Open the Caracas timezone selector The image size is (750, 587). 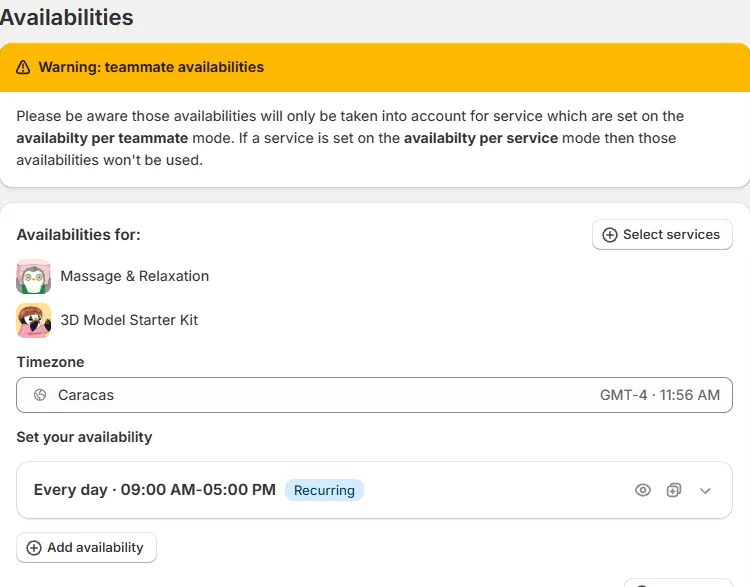[x=374, y=395]
